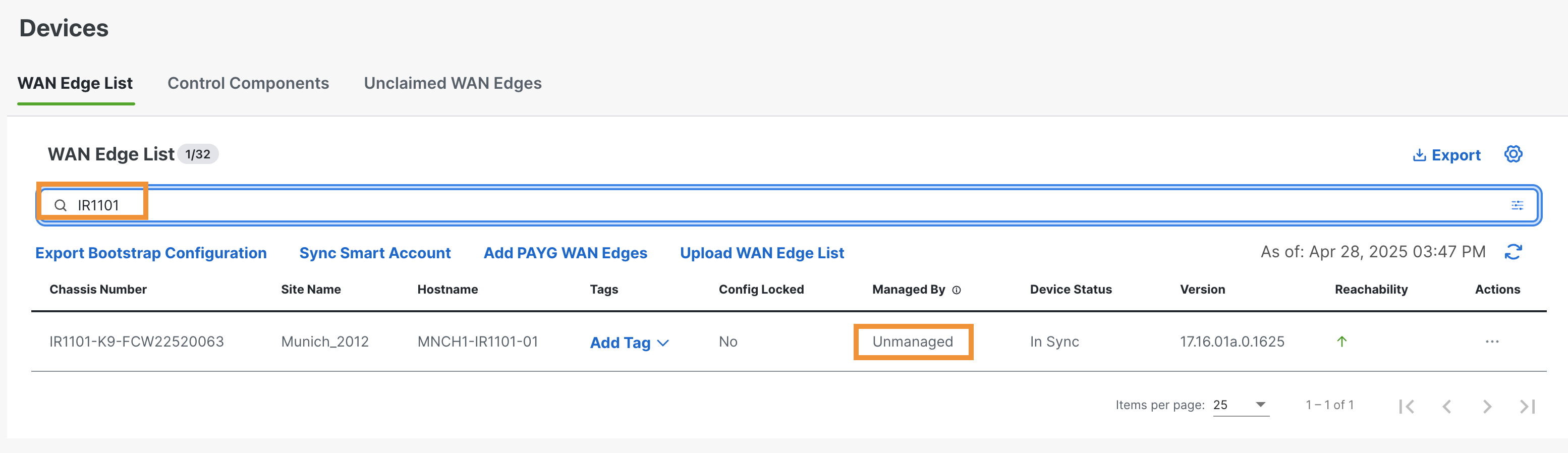Screen dimensions: 1568x453
Task: Click the green reachability up arrow
Action: pos(1341,342)
